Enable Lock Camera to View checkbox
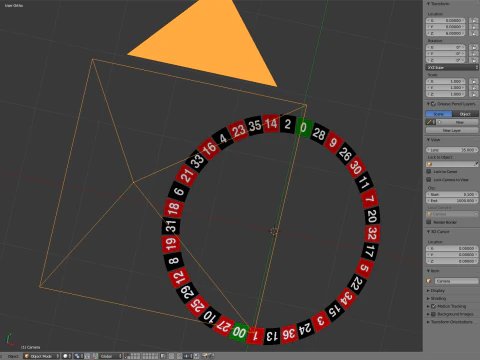 pos(429,180)
